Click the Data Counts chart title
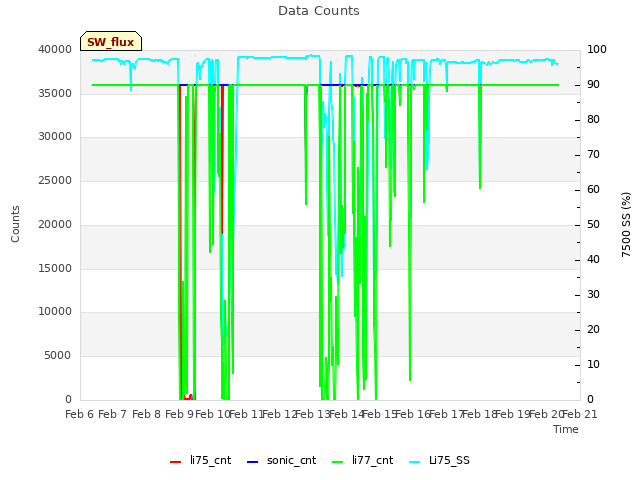 pos(319,11)
